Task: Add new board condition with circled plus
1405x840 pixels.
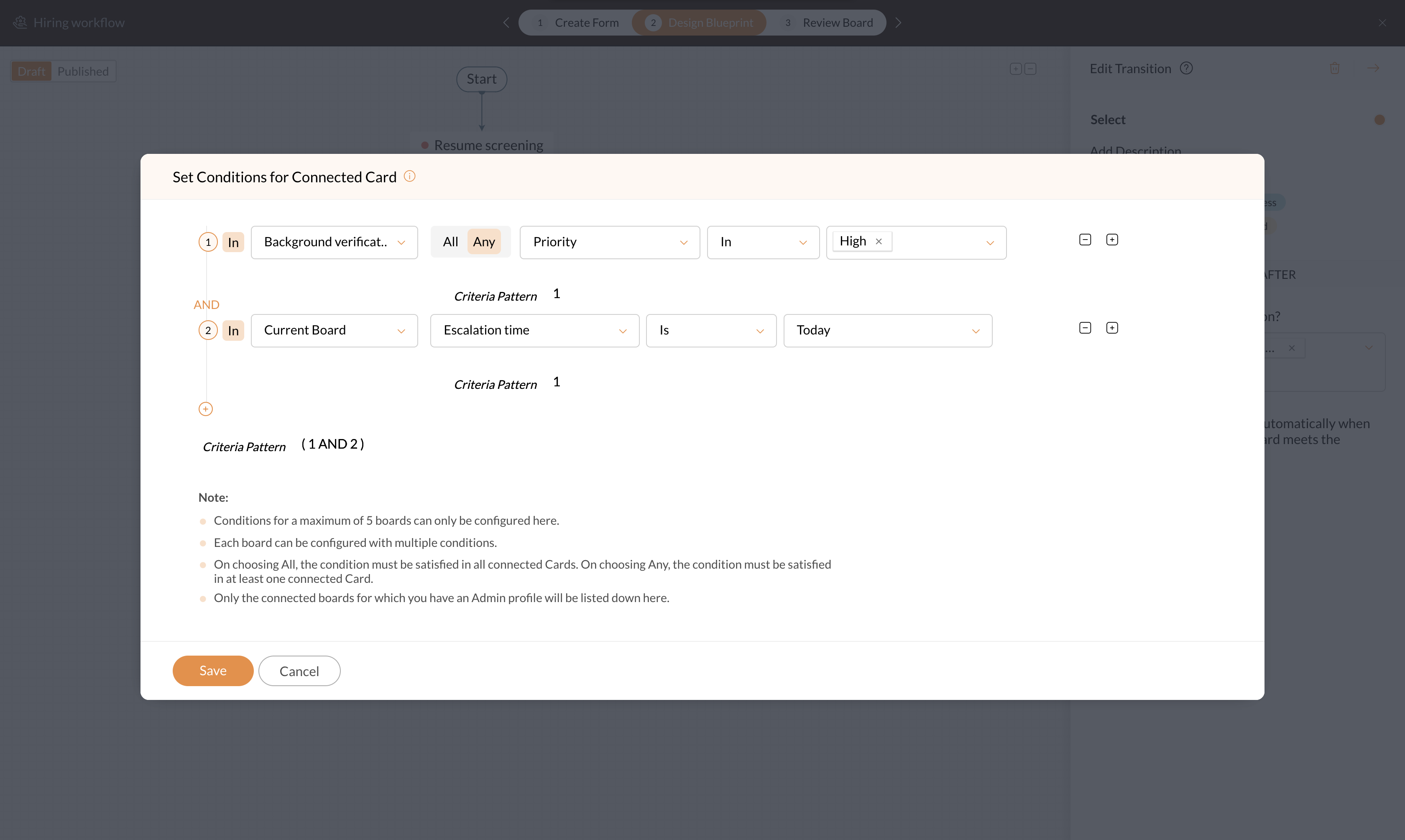Action: (205, 409)
